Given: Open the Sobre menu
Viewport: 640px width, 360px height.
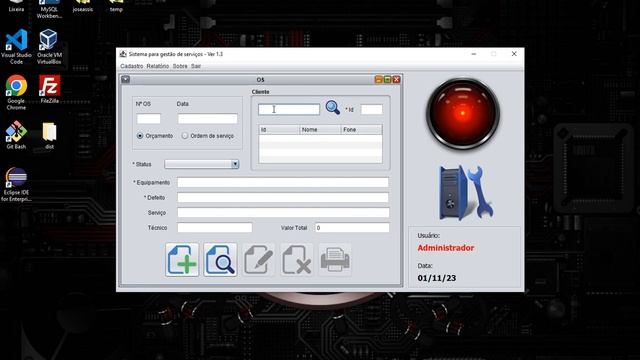Looking at the screenshot, I should click(x=180, y=66).
